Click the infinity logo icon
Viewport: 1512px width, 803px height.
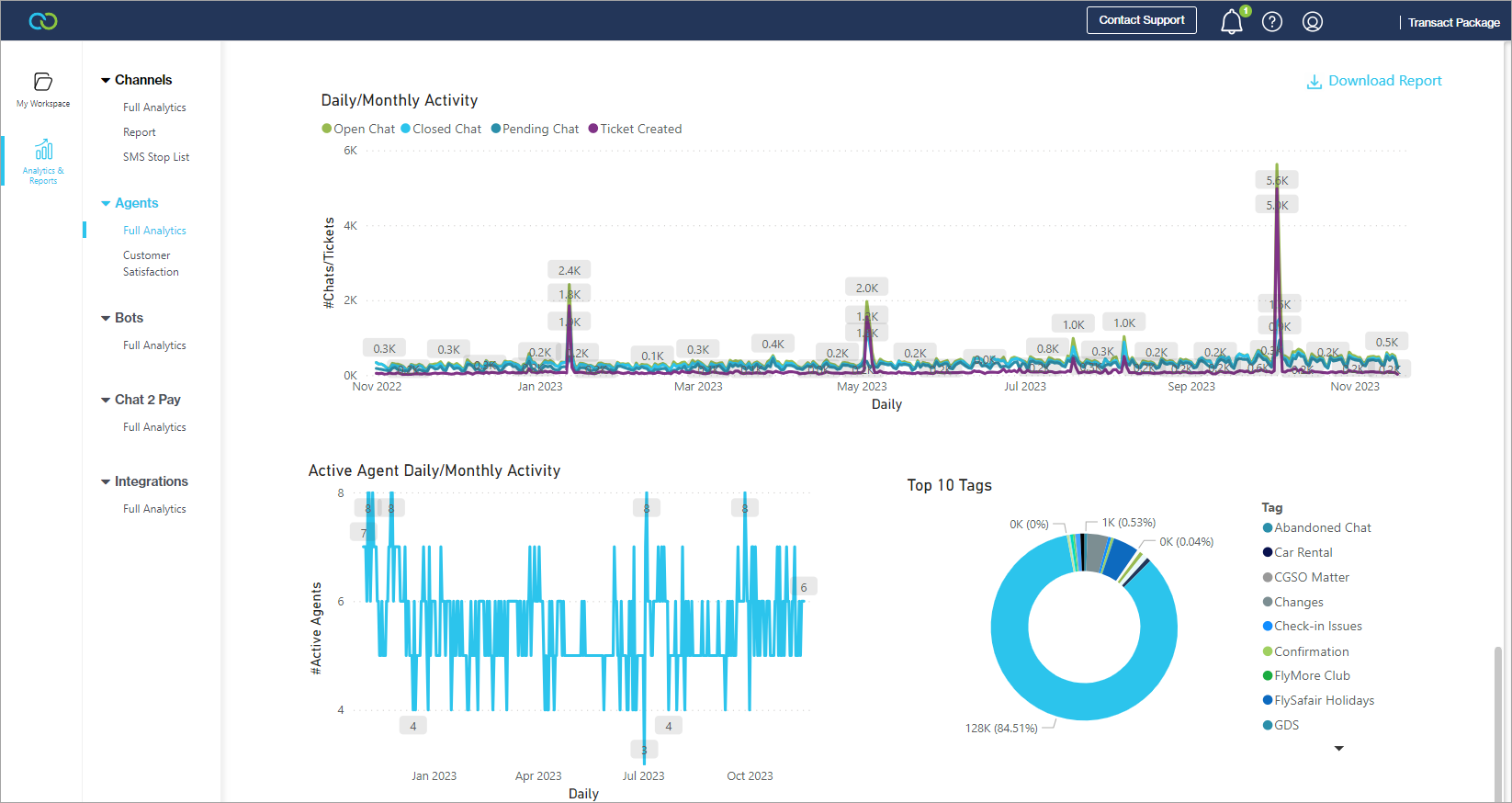click(43, 20)
